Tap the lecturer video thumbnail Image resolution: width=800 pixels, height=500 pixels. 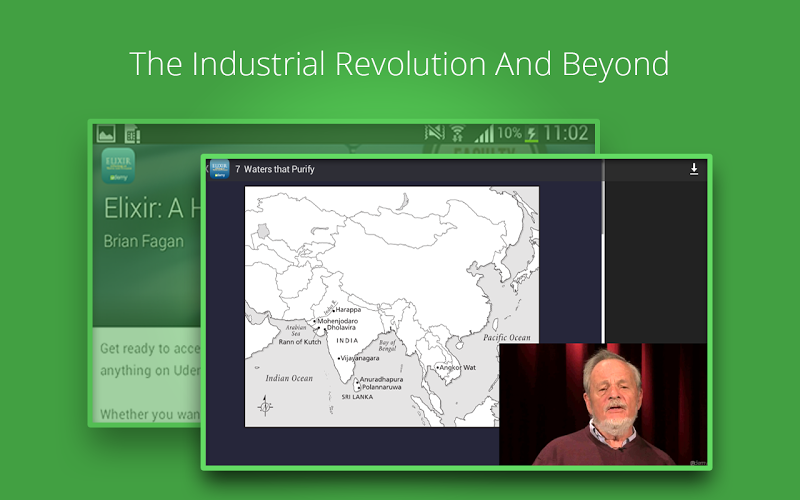(x=603, y=404)
